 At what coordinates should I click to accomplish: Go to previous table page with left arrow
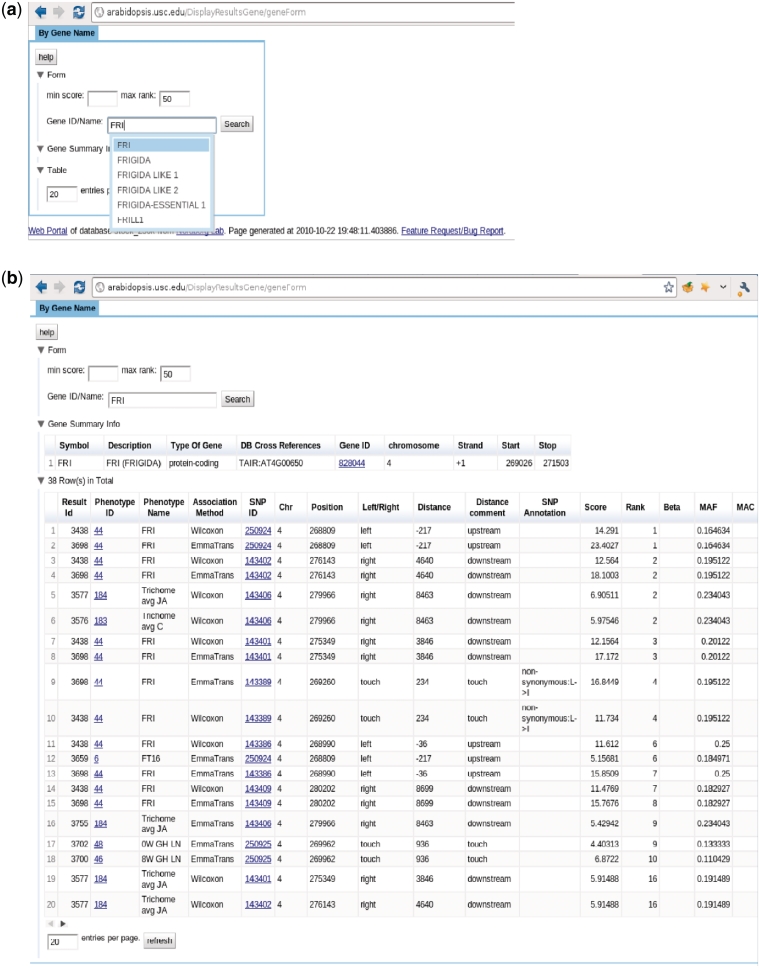pyautogui.click(x=51, y=924)
